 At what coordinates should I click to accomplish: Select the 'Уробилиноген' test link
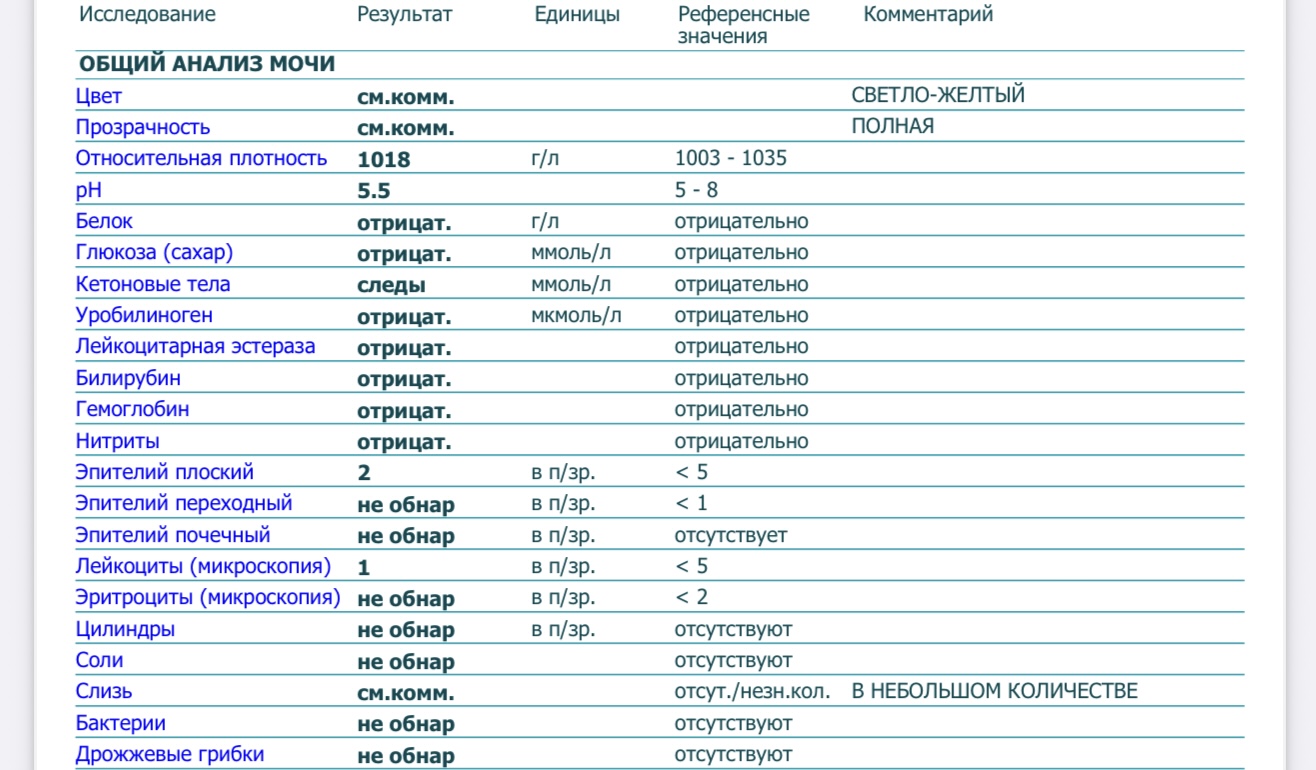click(x=144, y=315)
